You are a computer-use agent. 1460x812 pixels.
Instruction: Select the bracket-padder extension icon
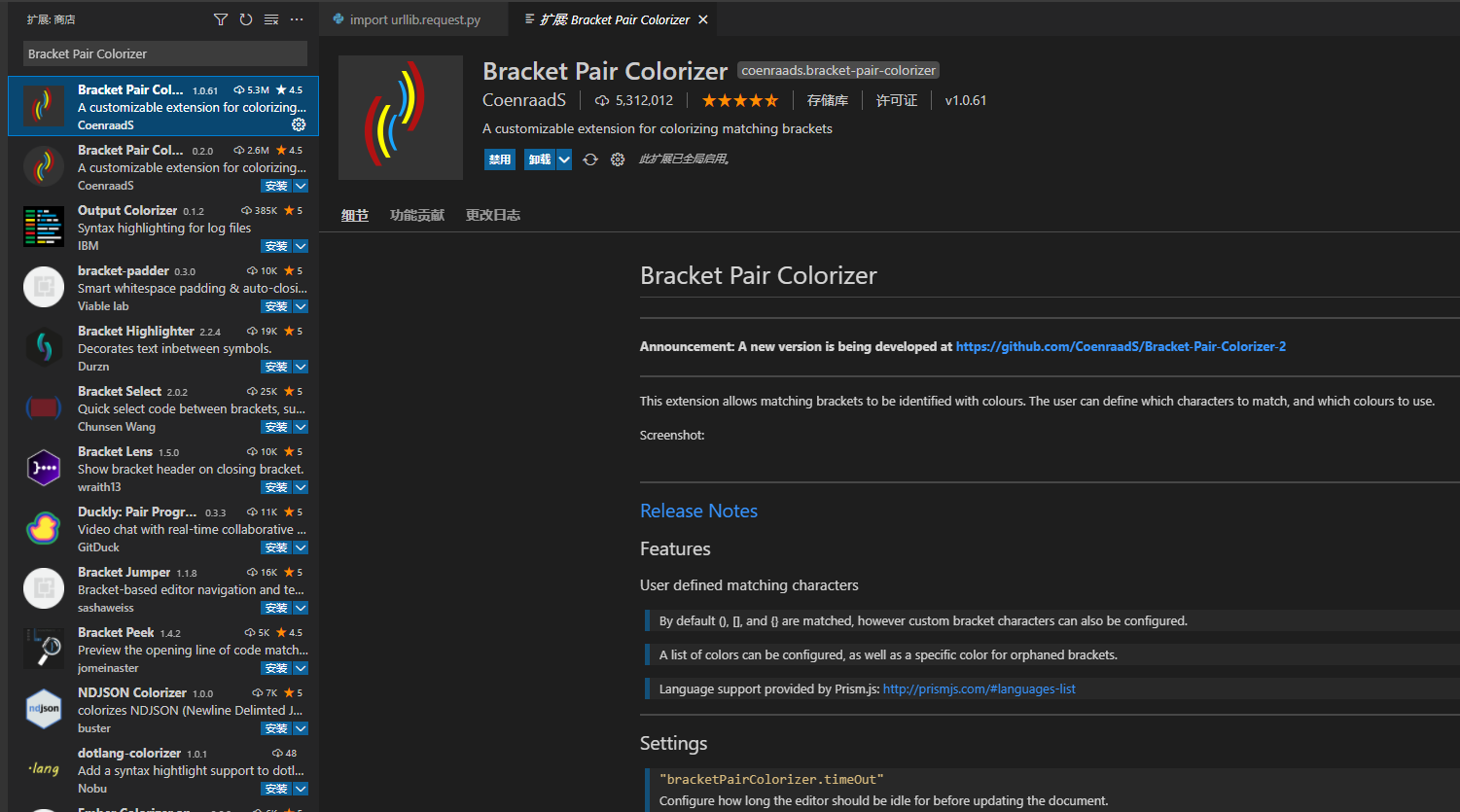click(44, 287)
